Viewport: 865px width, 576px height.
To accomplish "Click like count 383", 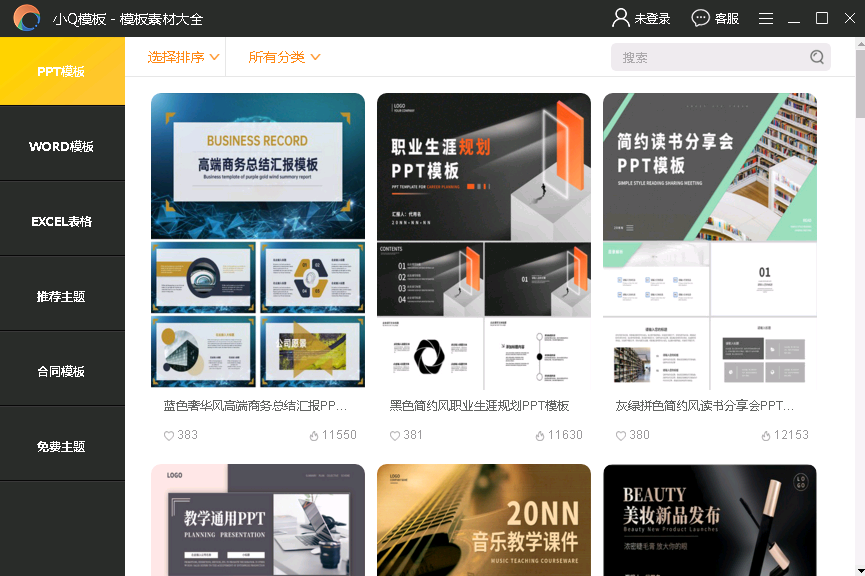I will pos(188,435).
